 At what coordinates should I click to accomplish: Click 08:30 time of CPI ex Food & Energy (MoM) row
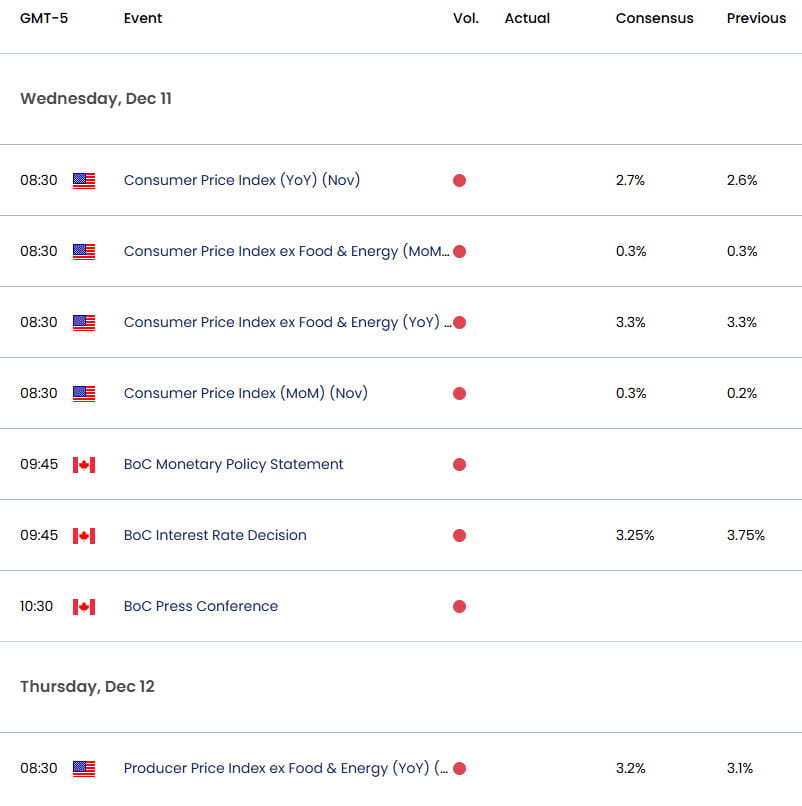39,251
